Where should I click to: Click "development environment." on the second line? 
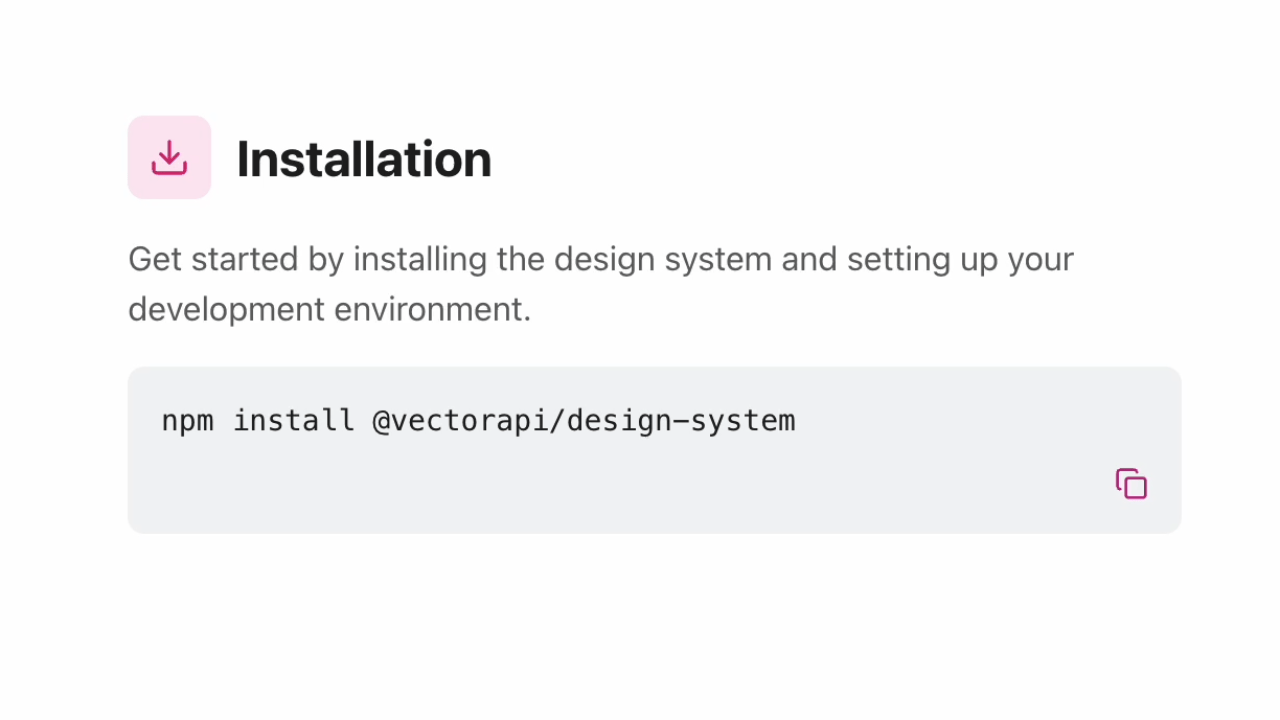pos(329,310)
